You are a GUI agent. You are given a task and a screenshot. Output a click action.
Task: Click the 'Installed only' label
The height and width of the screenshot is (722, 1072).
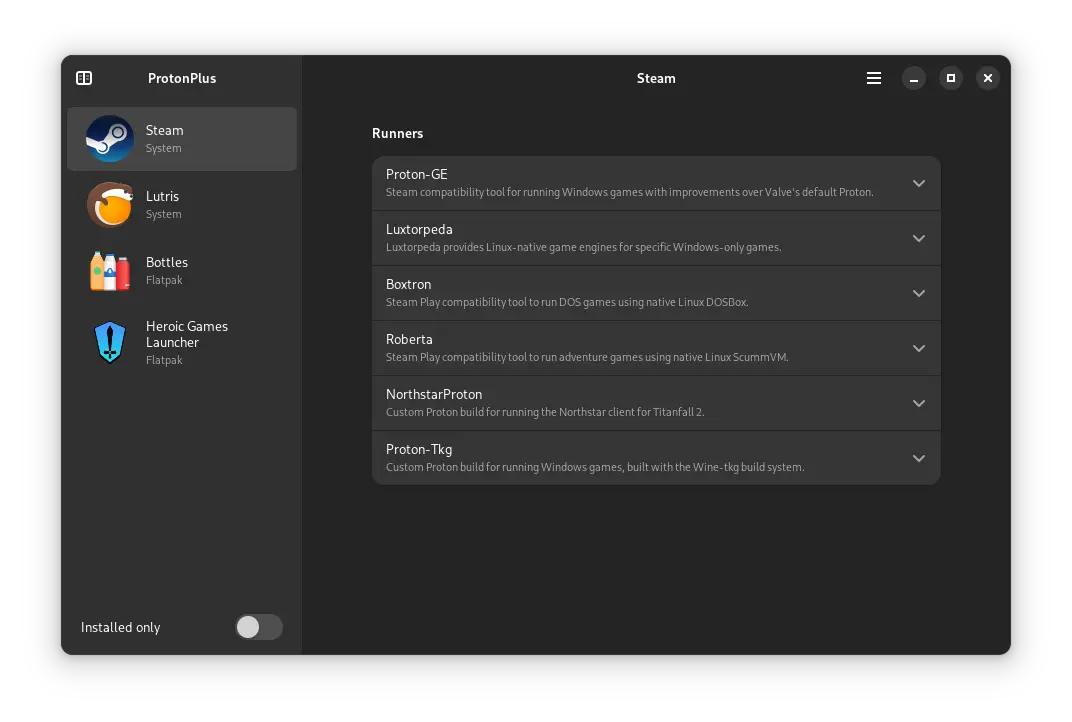[x=120, y=627]
